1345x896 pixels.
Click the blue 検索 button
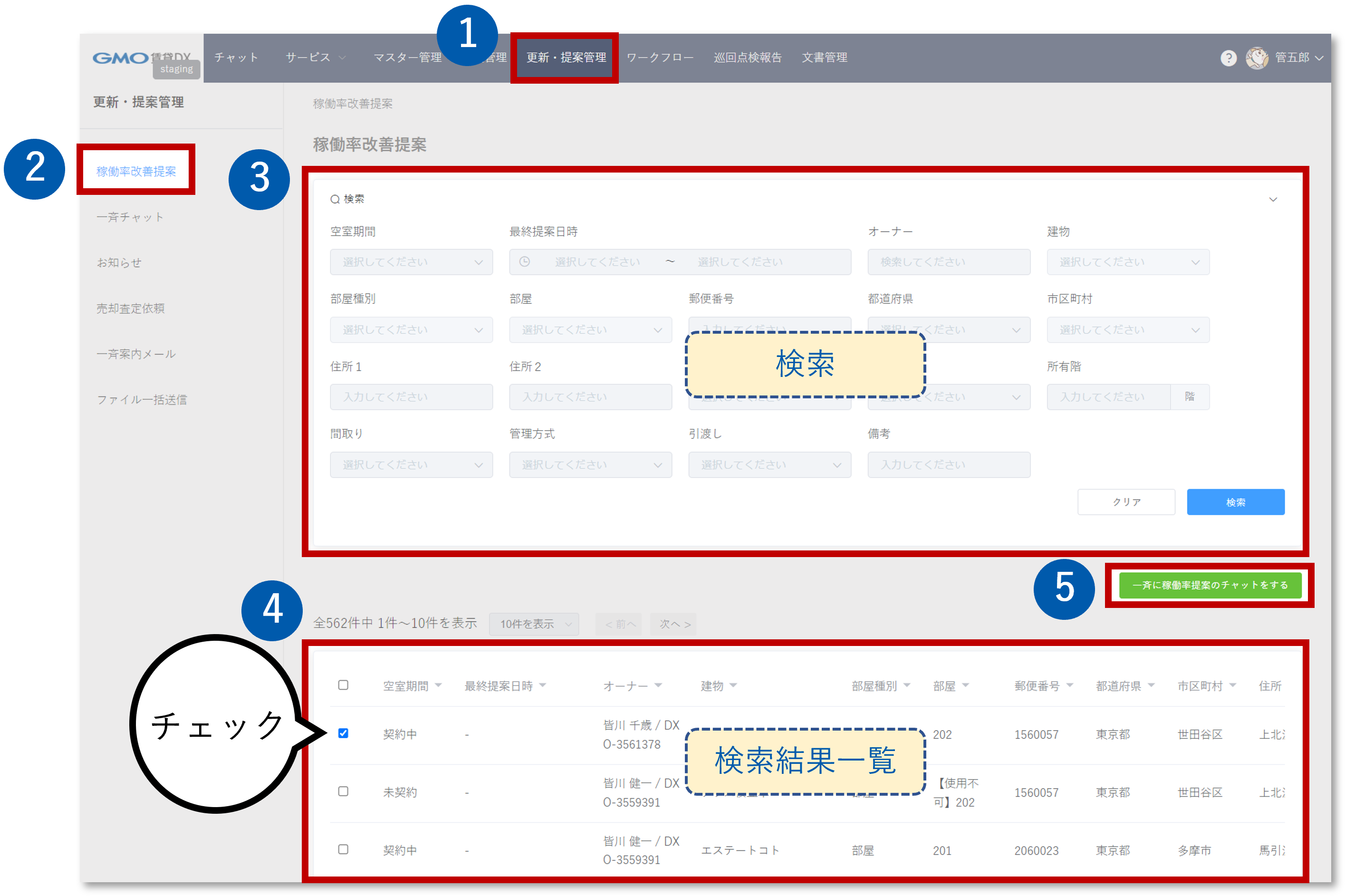[1235, 502]
